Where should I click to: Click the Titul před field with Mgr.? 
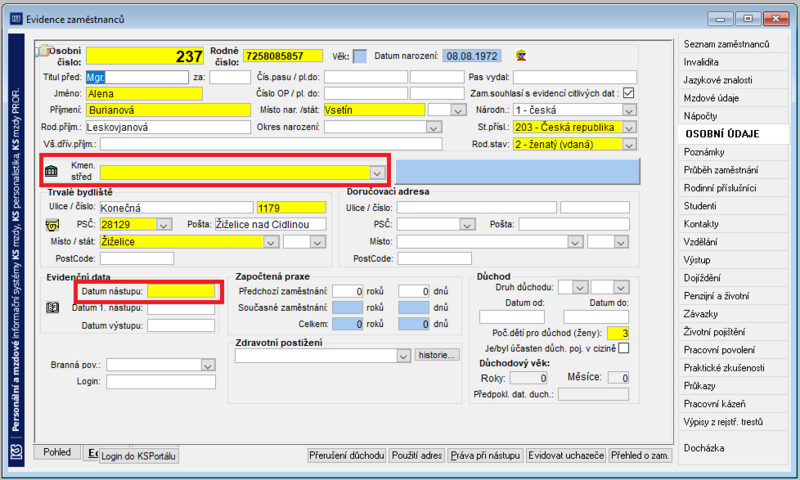(137, 77)
